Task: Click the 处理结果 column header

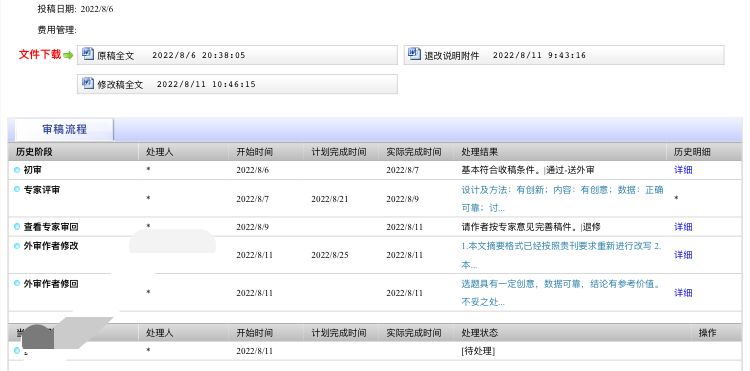Action: pyautogui.click(x=479, y=152)
